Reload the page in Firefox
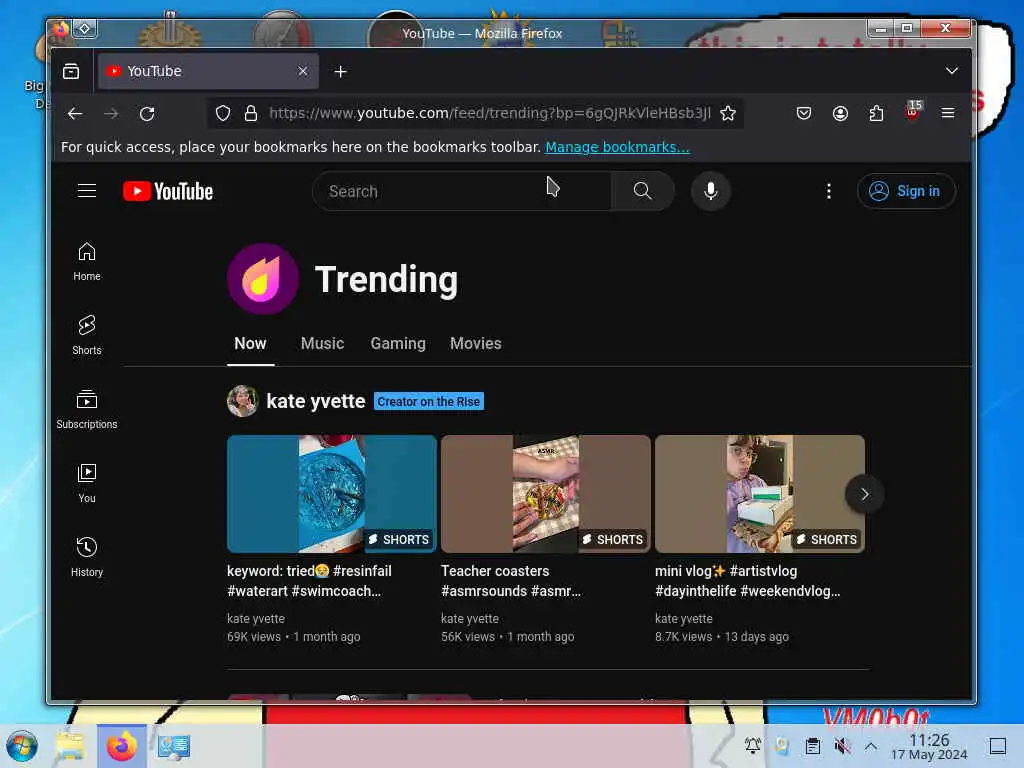Viewport: 1024px width, 768px height. click(147, 114)
